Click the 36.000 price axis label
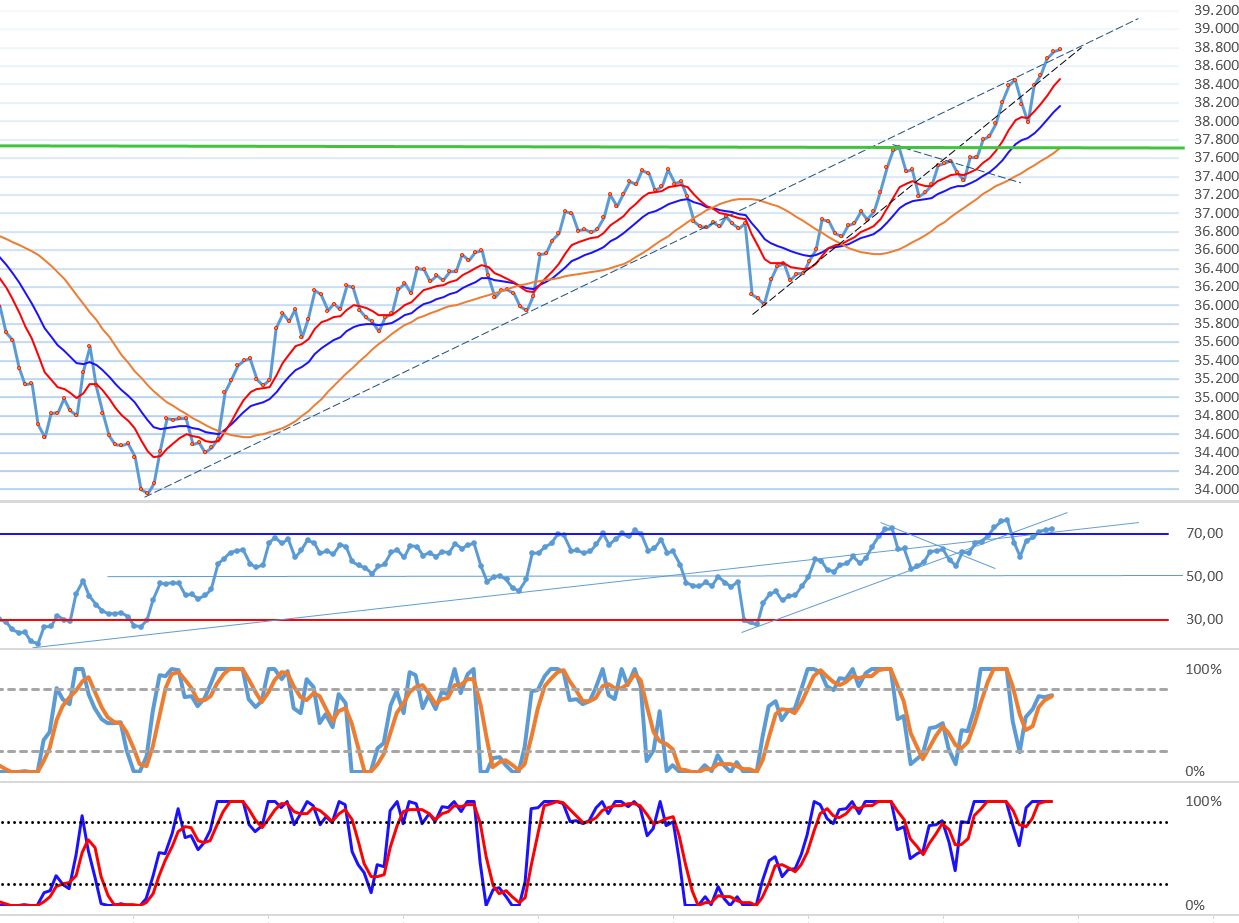 pyautogui.click(x=1218, y=305)
